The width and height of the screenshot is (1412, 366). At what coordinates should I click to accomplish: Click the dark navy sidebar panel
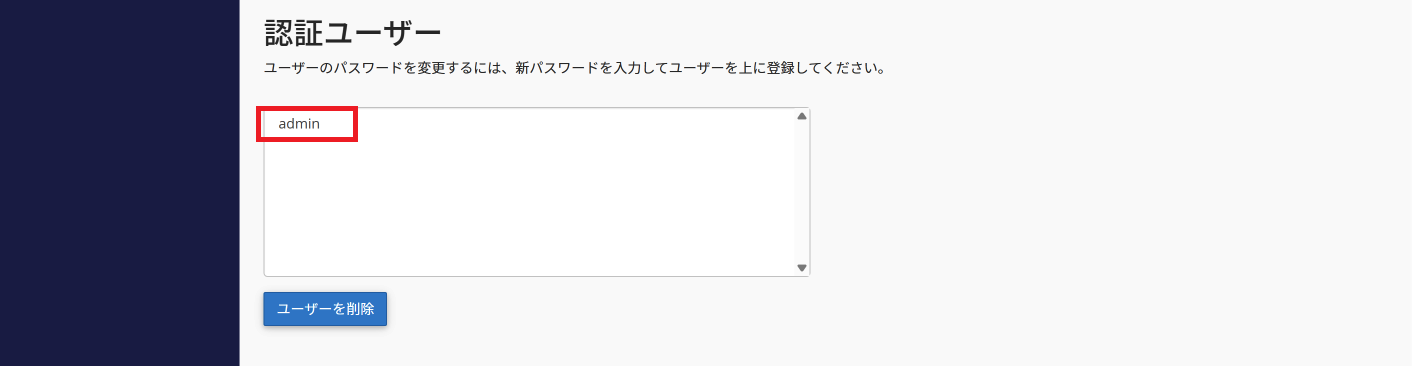pos(120,183)
